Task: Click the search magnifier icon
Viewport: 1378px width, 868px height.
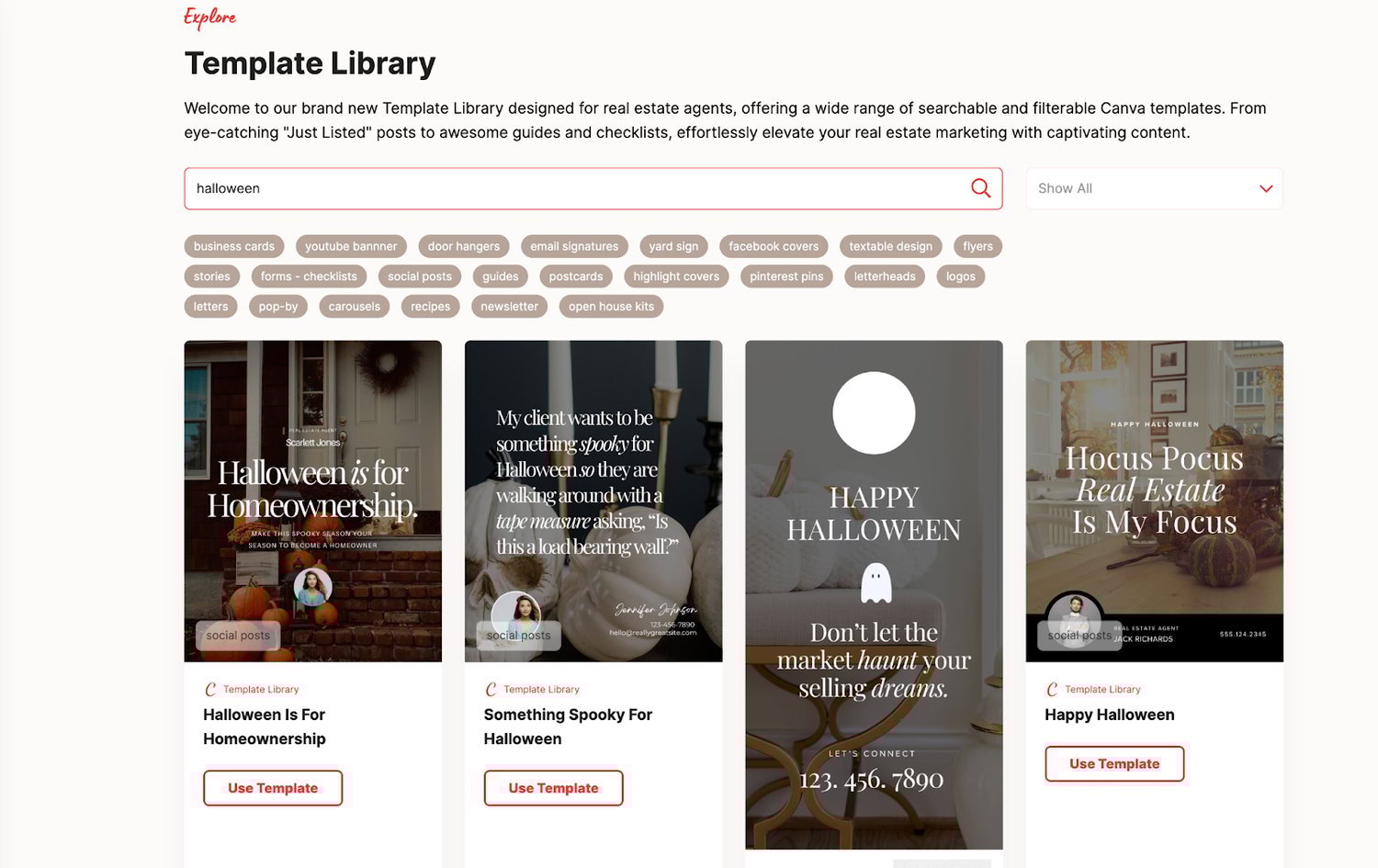Action: (x=980, y=188)
